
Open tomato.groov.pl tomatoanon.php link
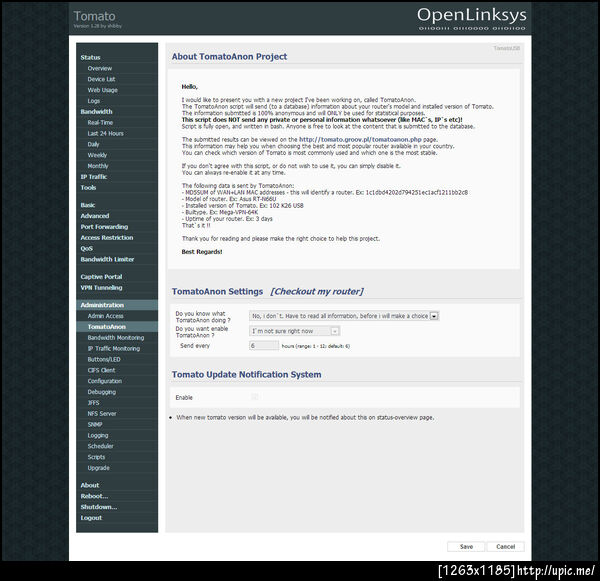pos(360,140)
